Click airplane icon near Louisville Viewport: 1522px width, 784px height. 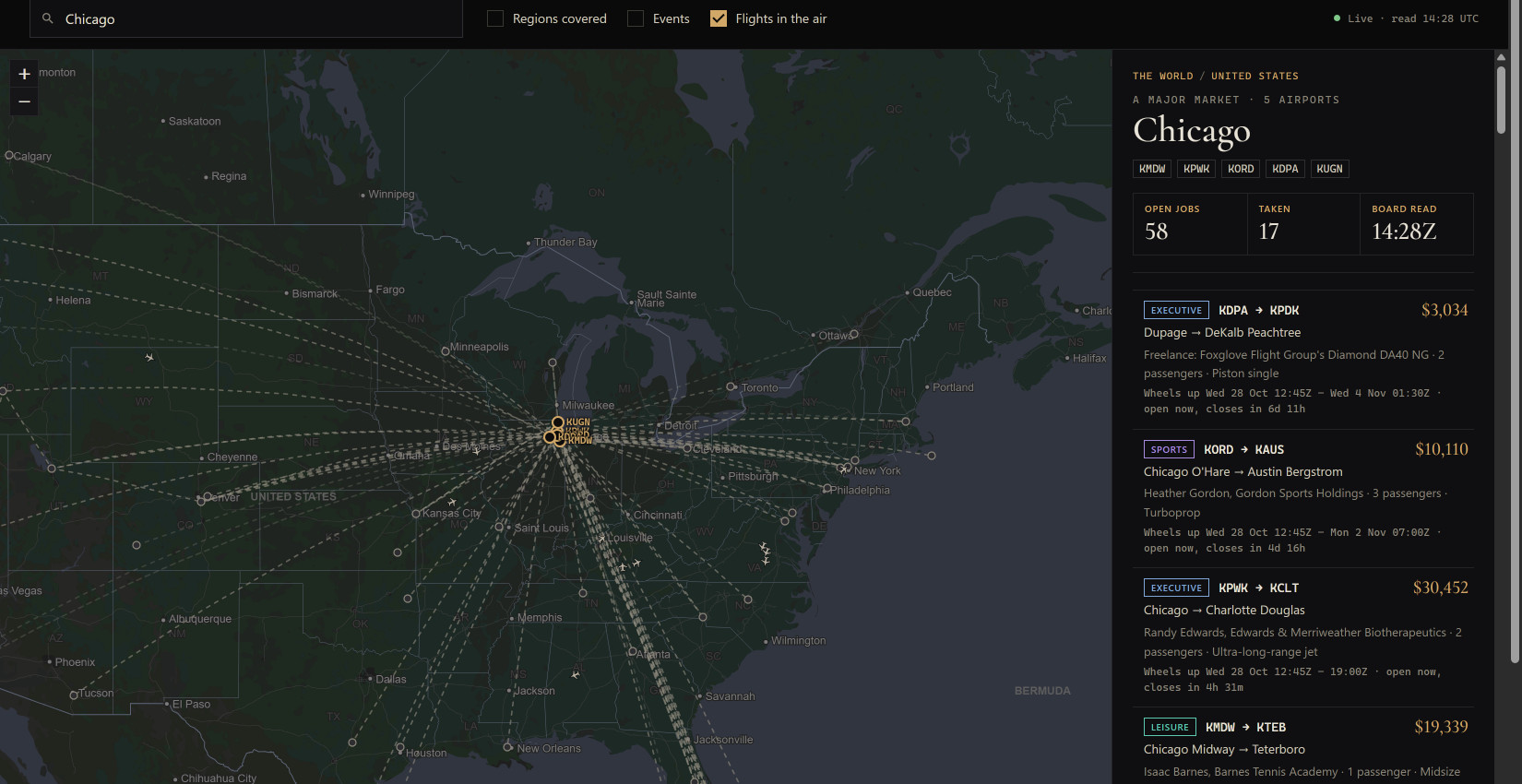click(x=601, y=538)
